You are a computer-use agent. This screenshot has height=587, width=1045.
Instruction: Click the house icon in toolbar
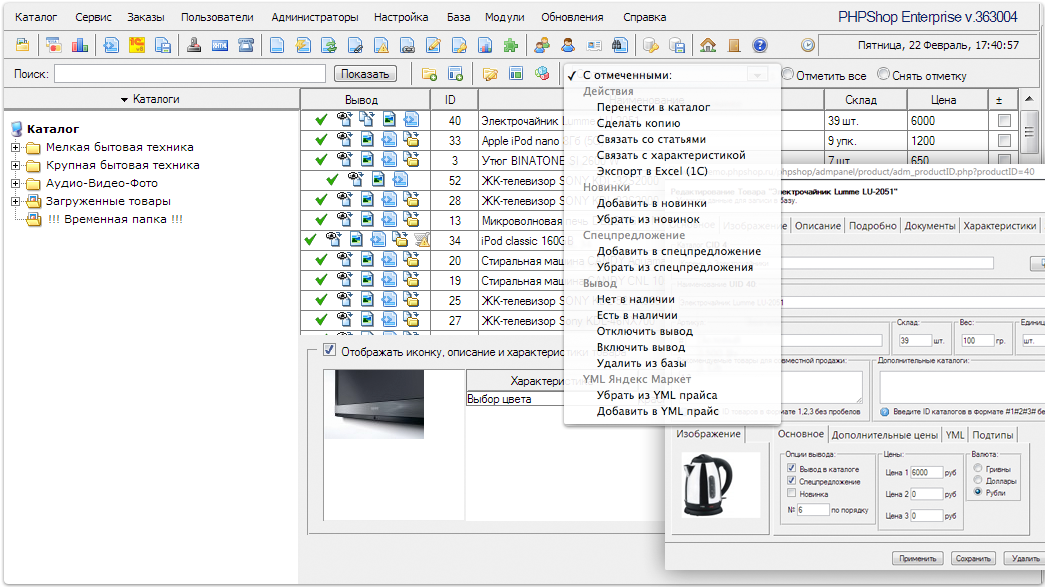708,45
